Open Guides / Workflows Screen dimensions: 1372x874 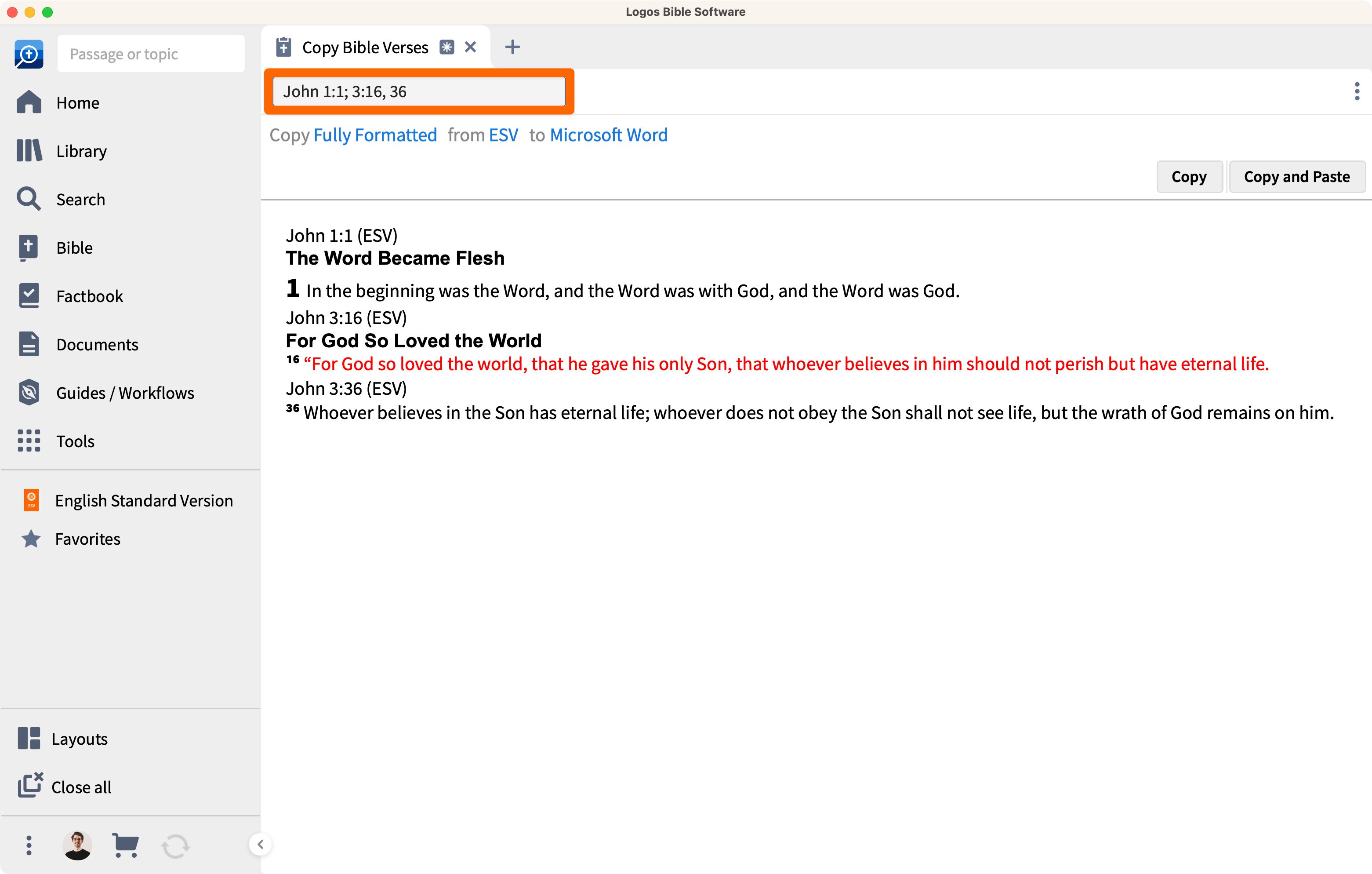pos(105,393)
